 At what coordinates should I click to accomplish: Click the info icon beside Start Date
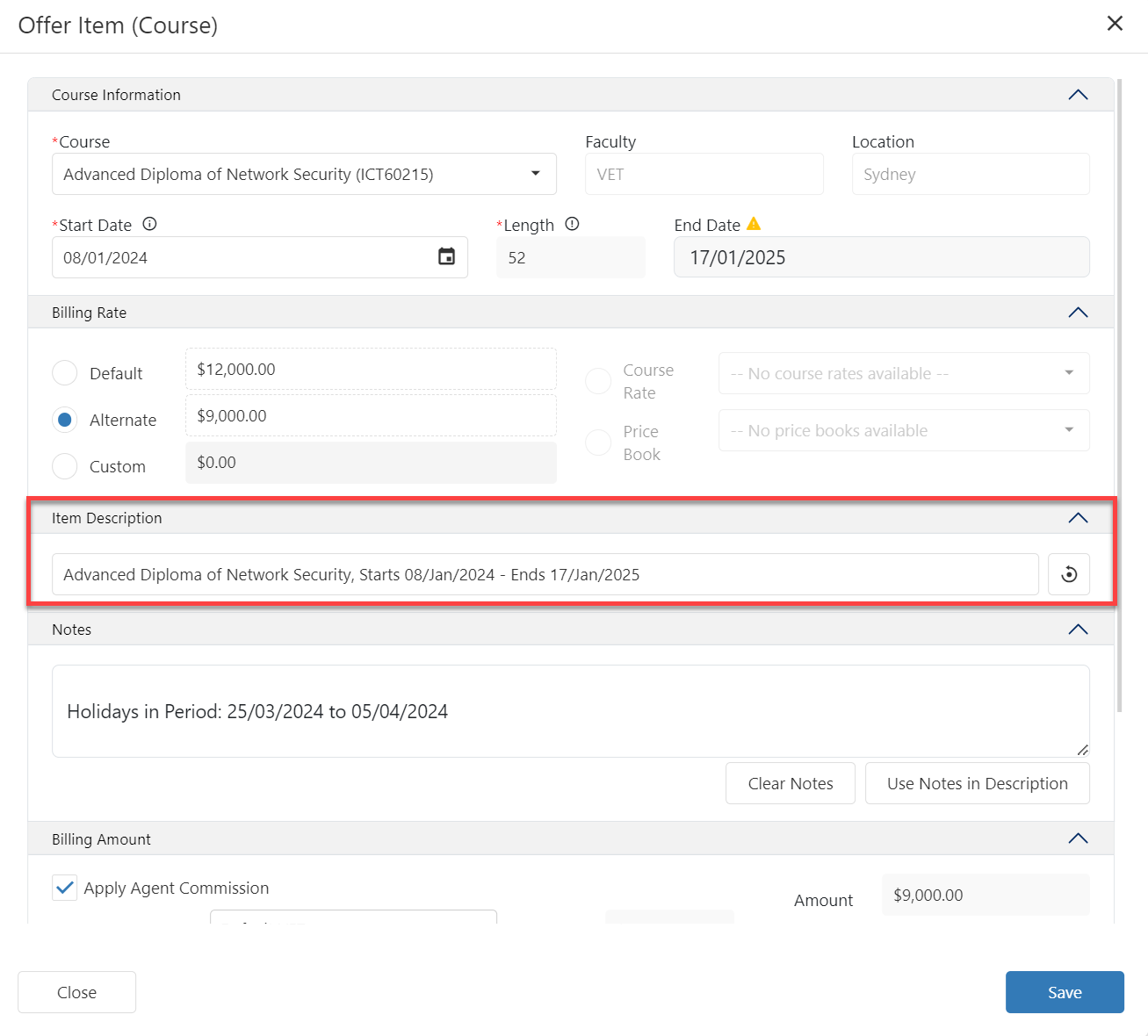[149, 224]
